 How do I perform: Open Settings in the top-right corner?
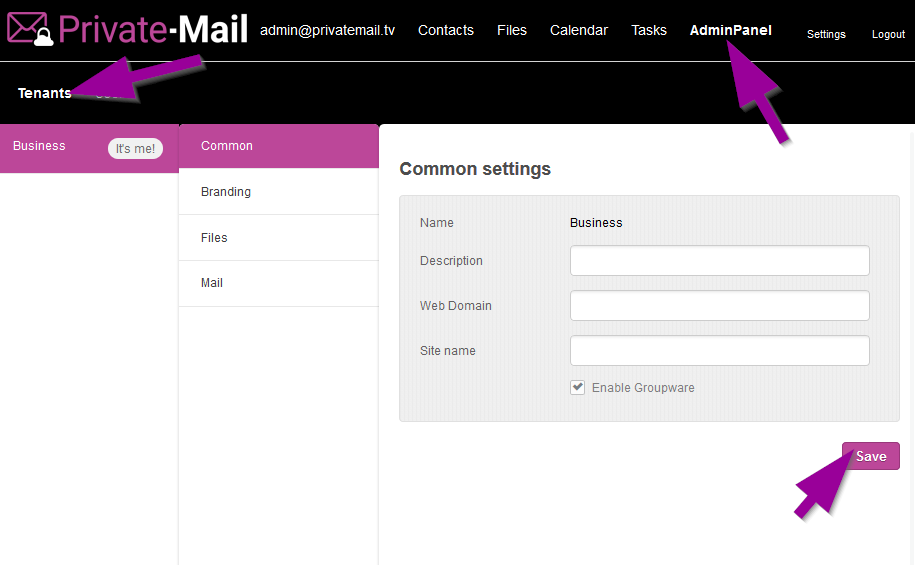[x=826, y=34]
